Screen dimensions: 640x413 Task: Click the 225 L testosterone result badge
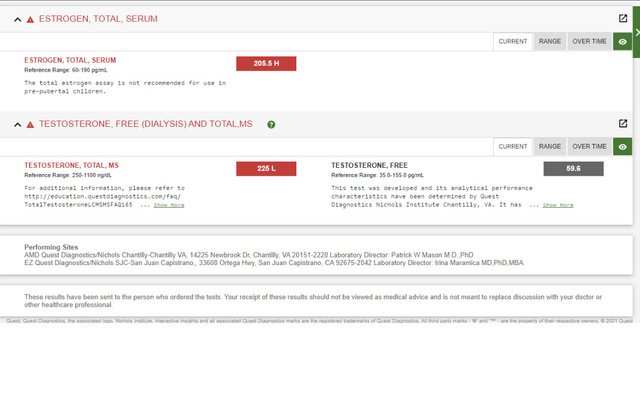point(265,169)
